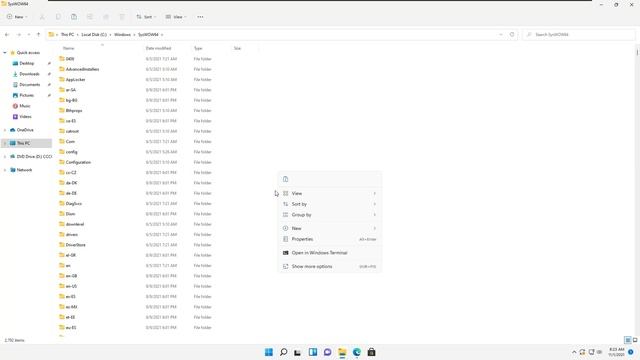The height and width of the screenshot is (360, 640).
Task: Select Documents in the navigation pane
Action: (29, 84)
